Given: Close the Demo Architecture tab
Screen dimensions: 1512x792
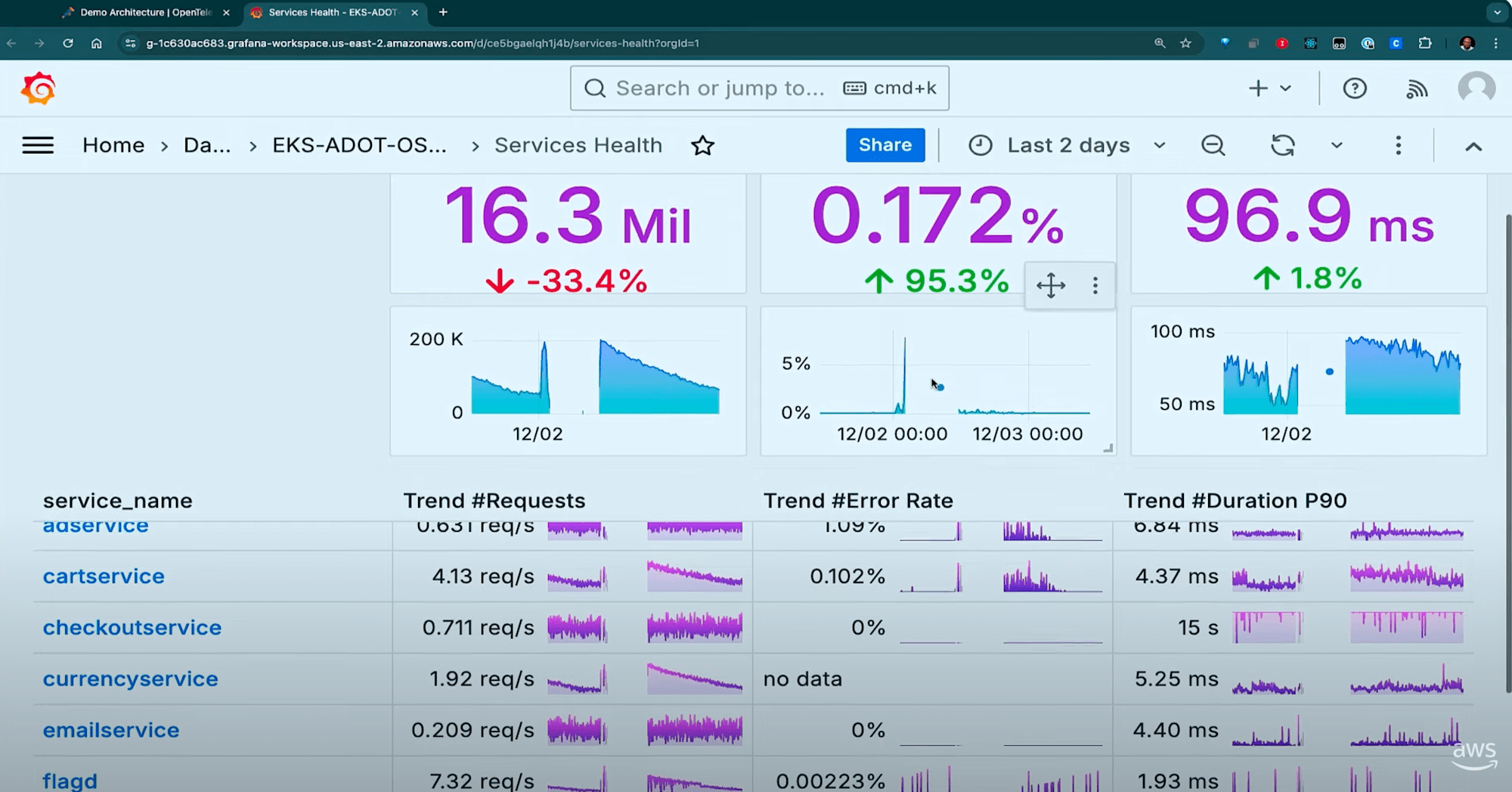Looking at the screenshot, I should (226, 12).
